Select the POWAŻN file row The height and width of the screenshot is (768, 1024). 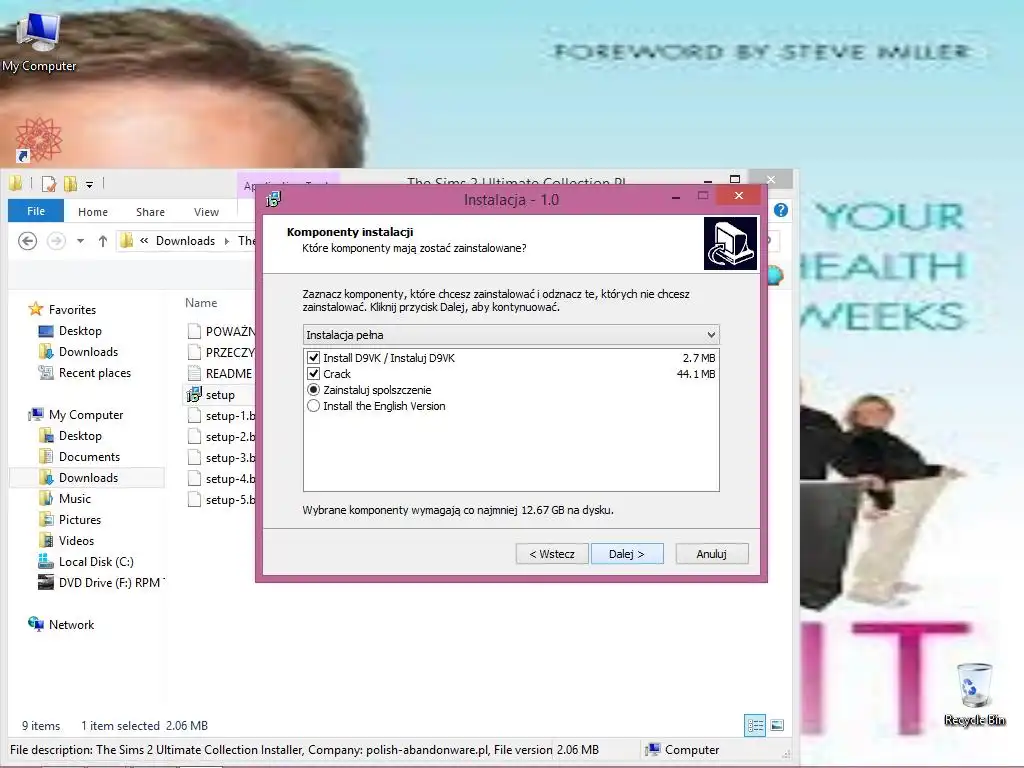pos(221,331)
